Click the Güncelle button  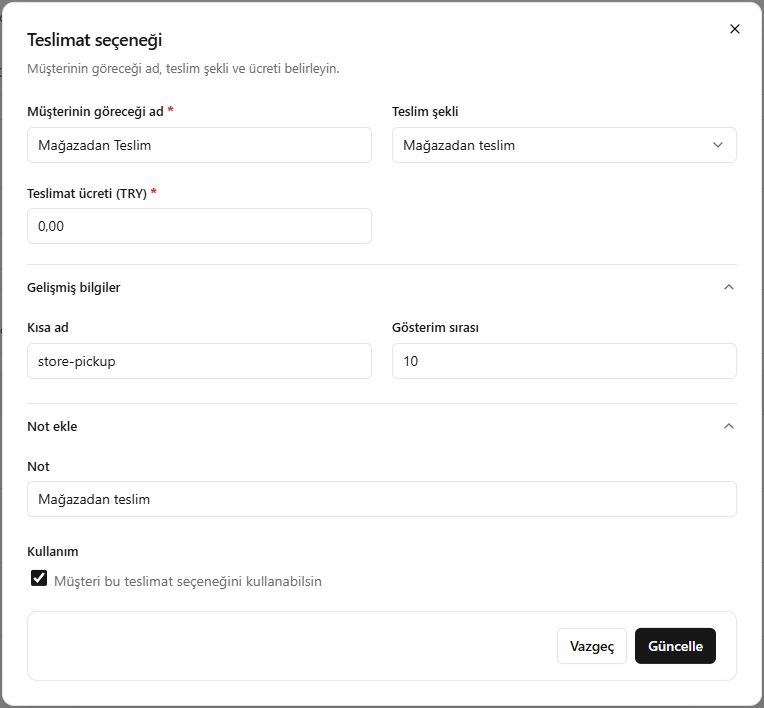tap(675, 646)
